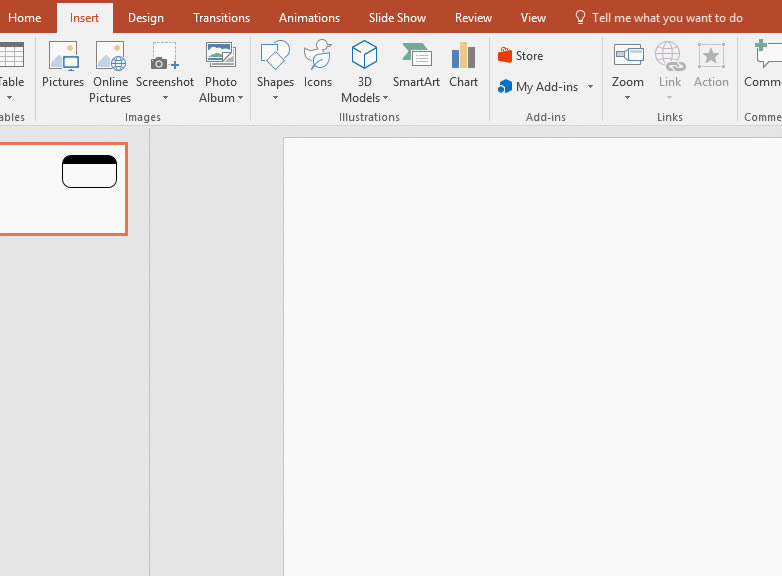Expand the Screenshot dropdown arrow

pos(165,98)
